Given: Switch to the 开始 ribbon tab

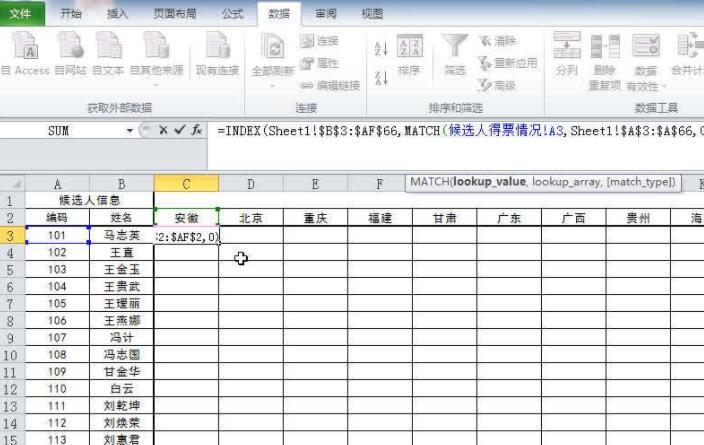Looking at the screenshot, I should pos(71,14).
